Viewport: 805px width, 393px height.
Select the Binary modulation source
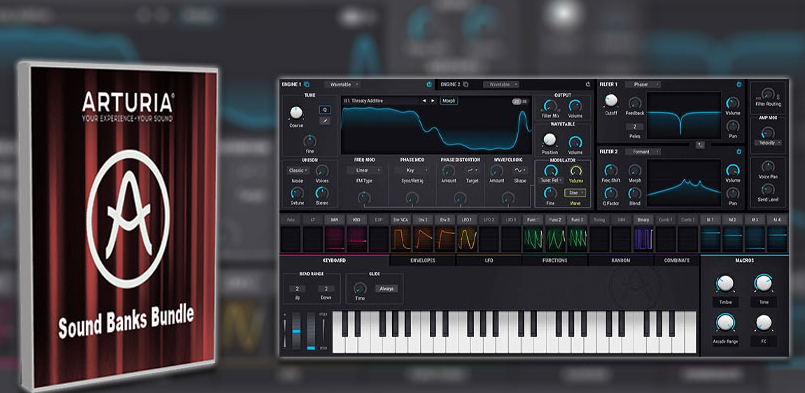[x=643, y=219]
